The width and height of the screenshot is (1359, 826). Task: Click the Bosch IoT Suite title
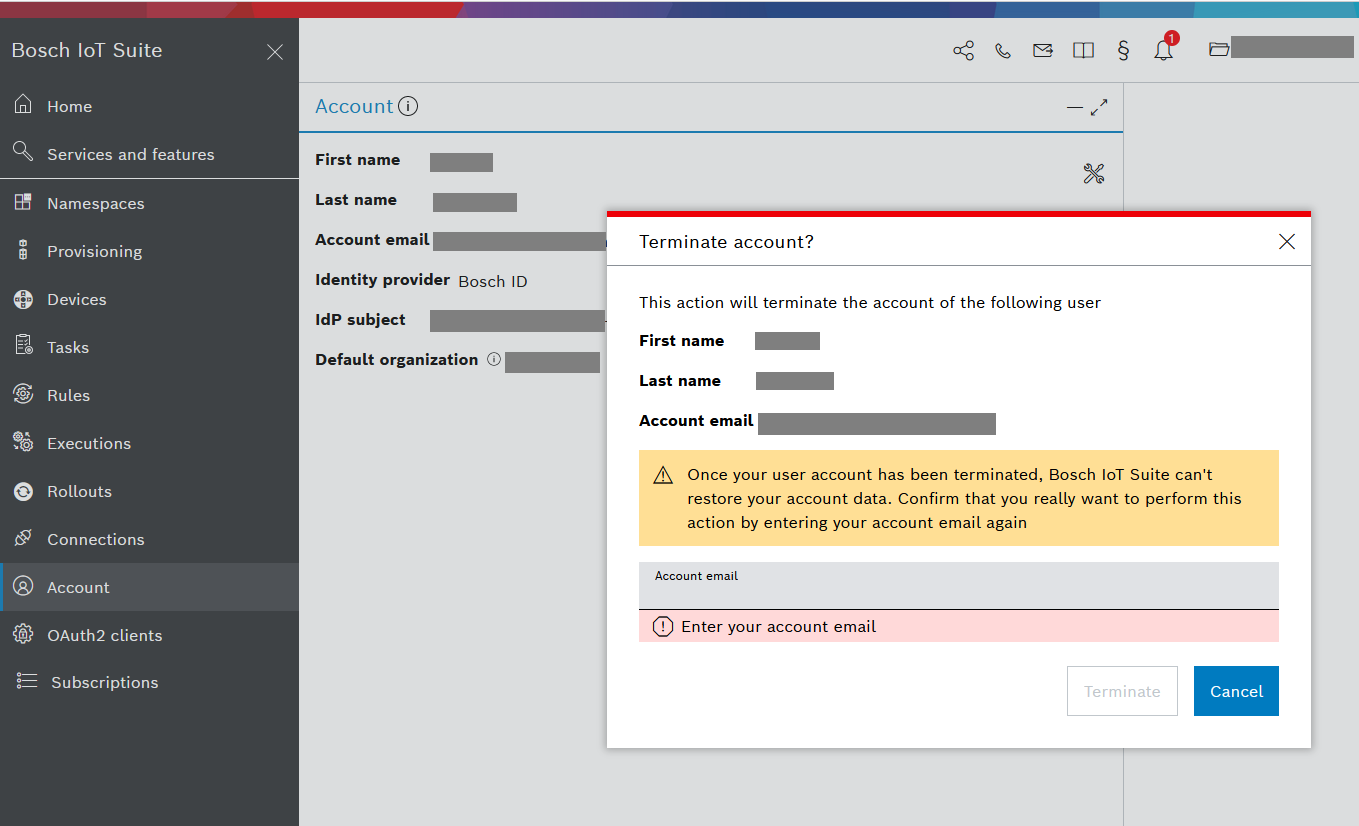(x=87, y=51)
